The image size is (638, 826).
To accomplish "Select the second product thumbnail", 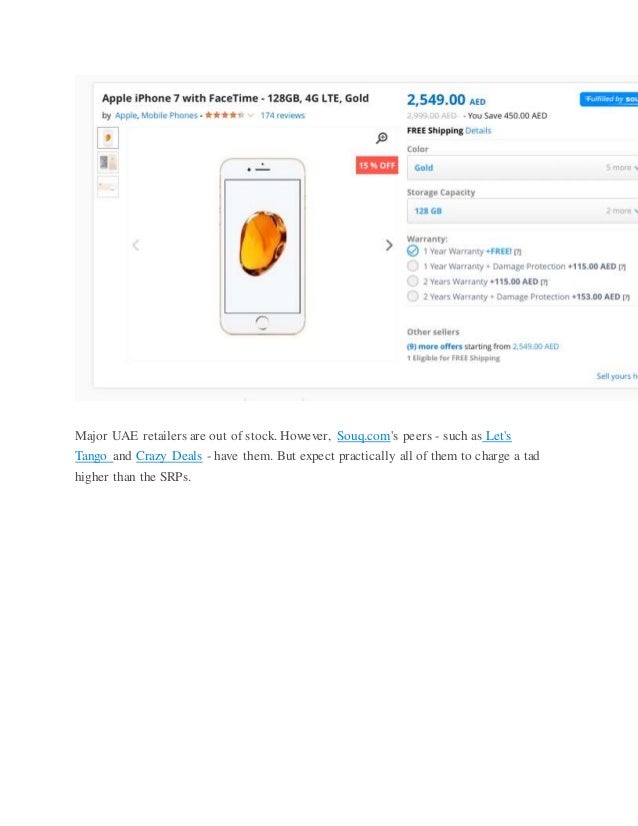I will (108, 163).
